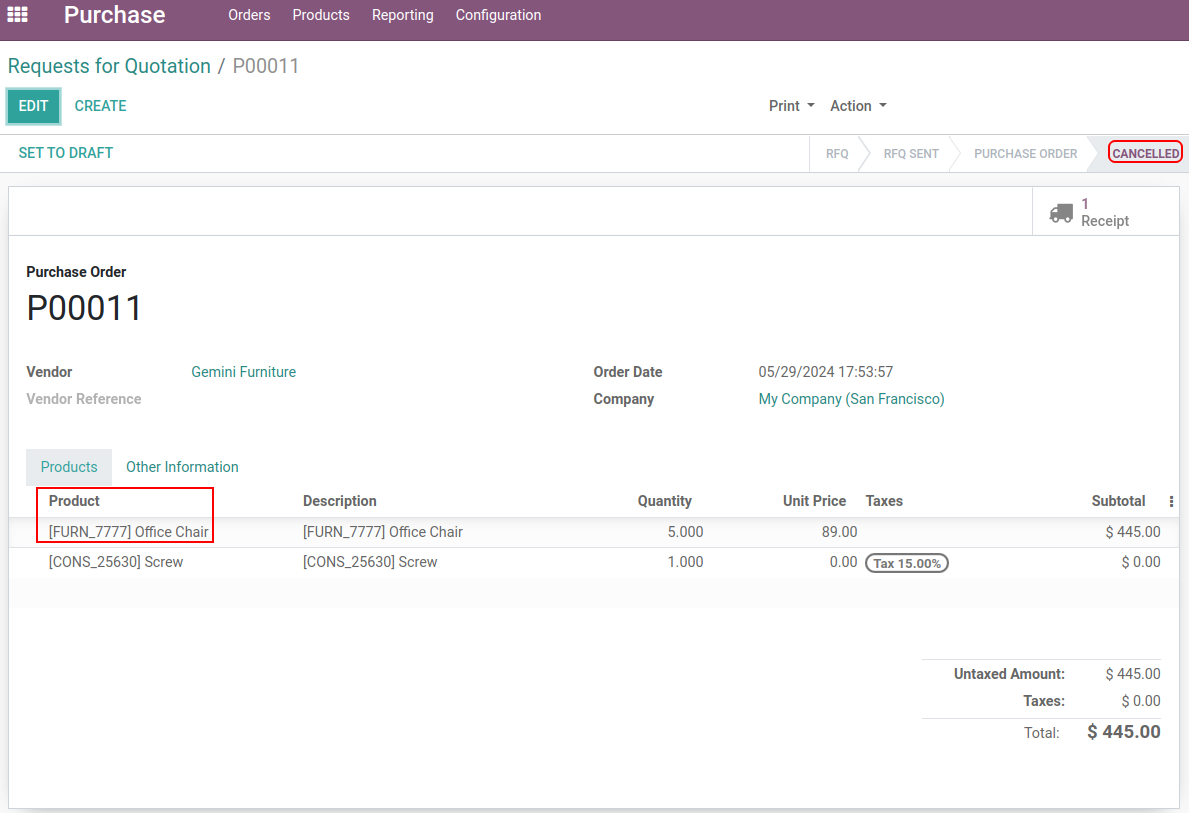Select the Products tab
This screenshot has height=813, width=1189.
tap(69, 467)
